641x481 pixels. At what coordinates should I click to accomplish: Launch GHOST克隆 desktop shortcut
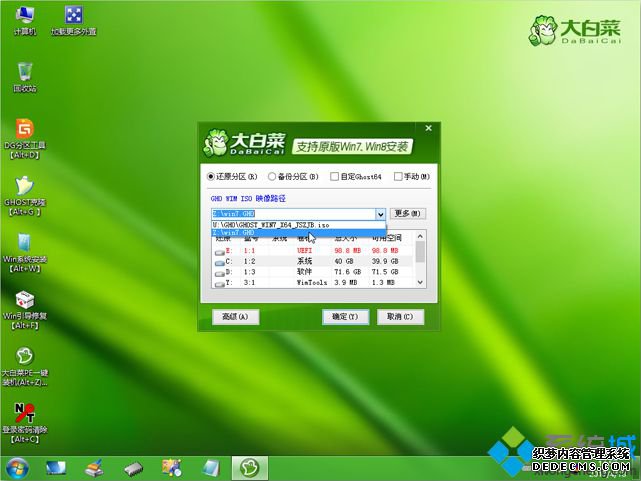pos(25,196)
